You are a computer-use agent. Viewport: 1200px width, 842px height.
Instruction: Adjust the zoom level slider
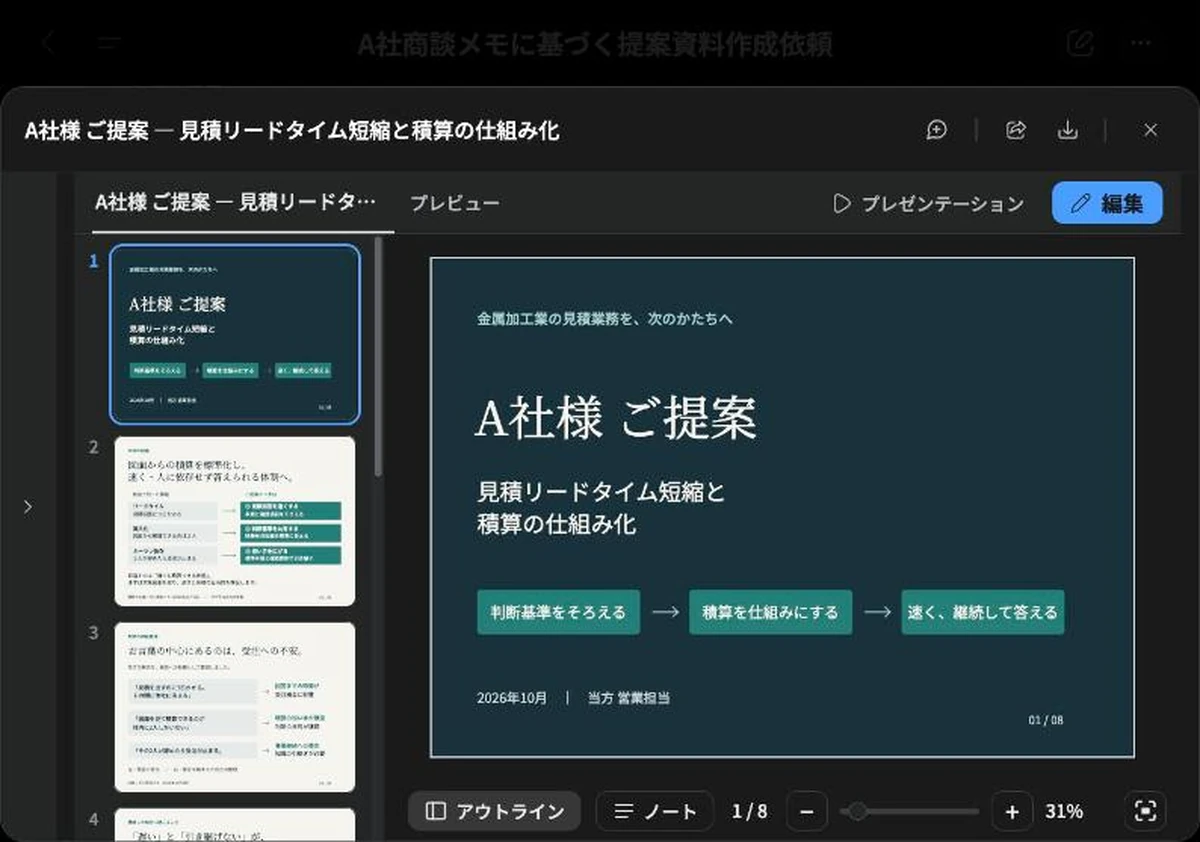[910, 811]
